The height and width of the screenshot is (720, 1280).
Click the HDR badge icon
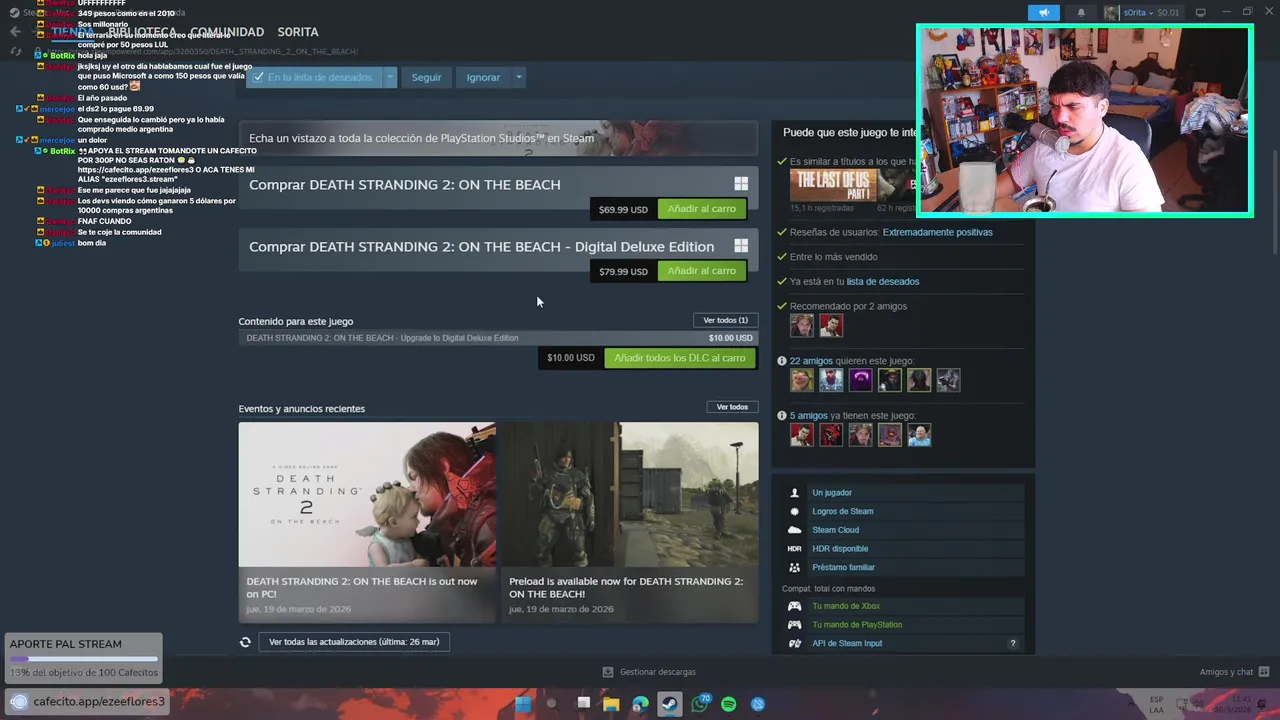[x=795, y=549]
